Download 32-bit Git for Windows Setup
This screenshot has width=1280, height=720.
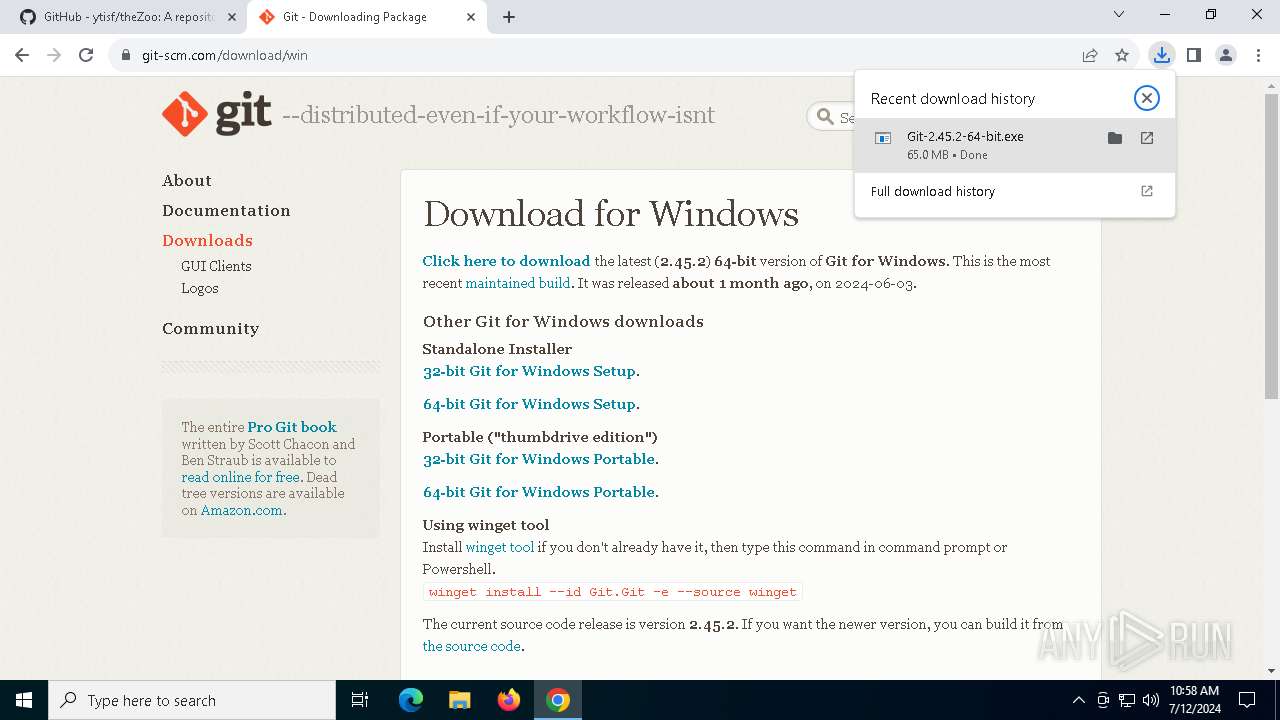(529, 371)
